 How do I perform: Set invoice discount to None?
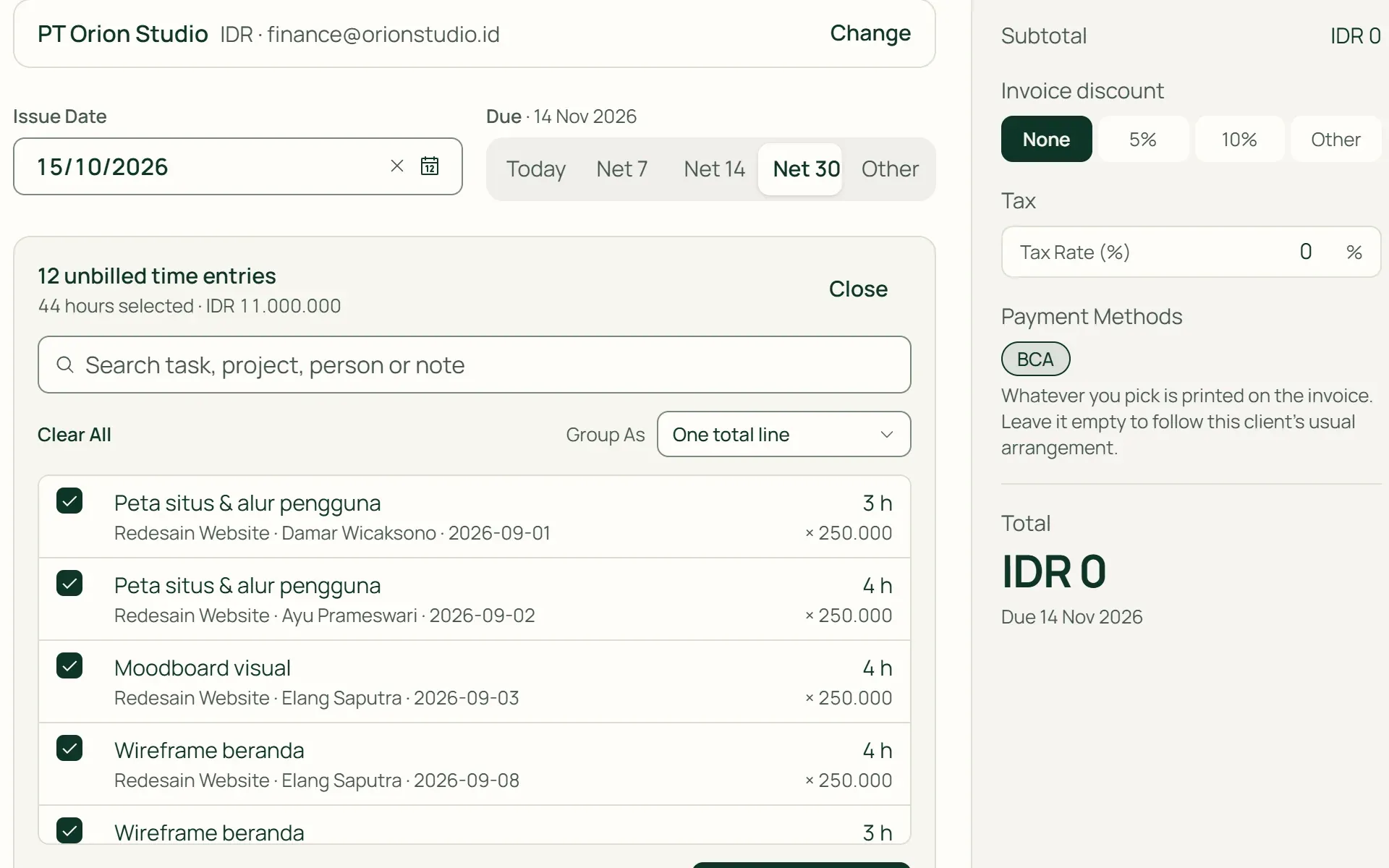coord(1046,139)
